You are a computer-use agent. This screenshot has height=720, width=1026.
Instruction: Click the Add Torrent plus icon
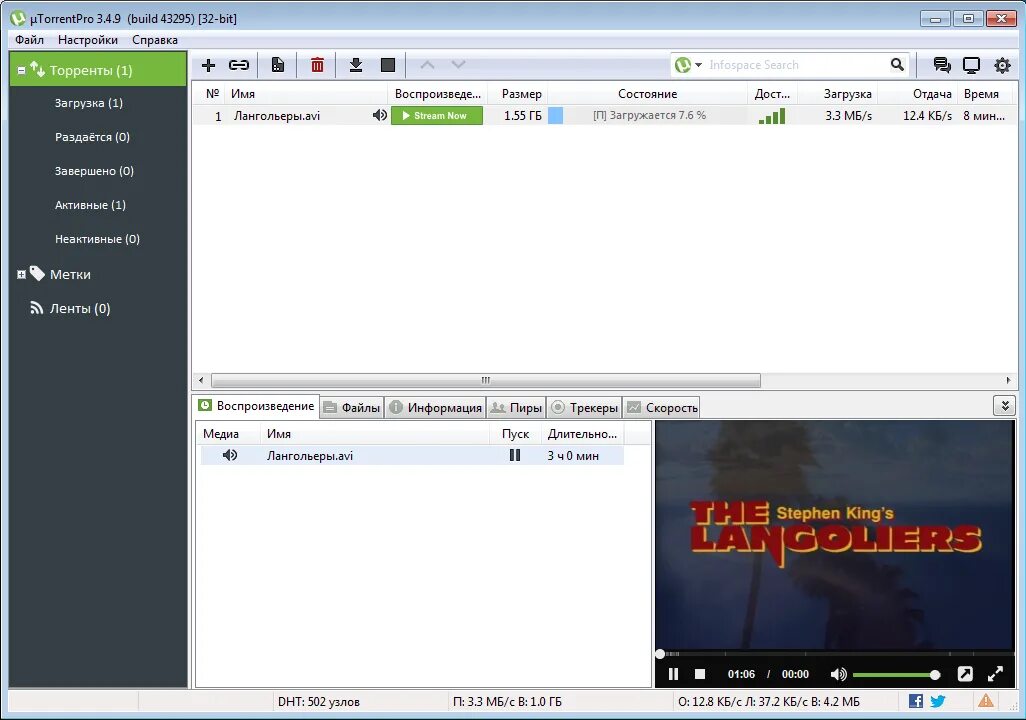(x=208, y=65)
